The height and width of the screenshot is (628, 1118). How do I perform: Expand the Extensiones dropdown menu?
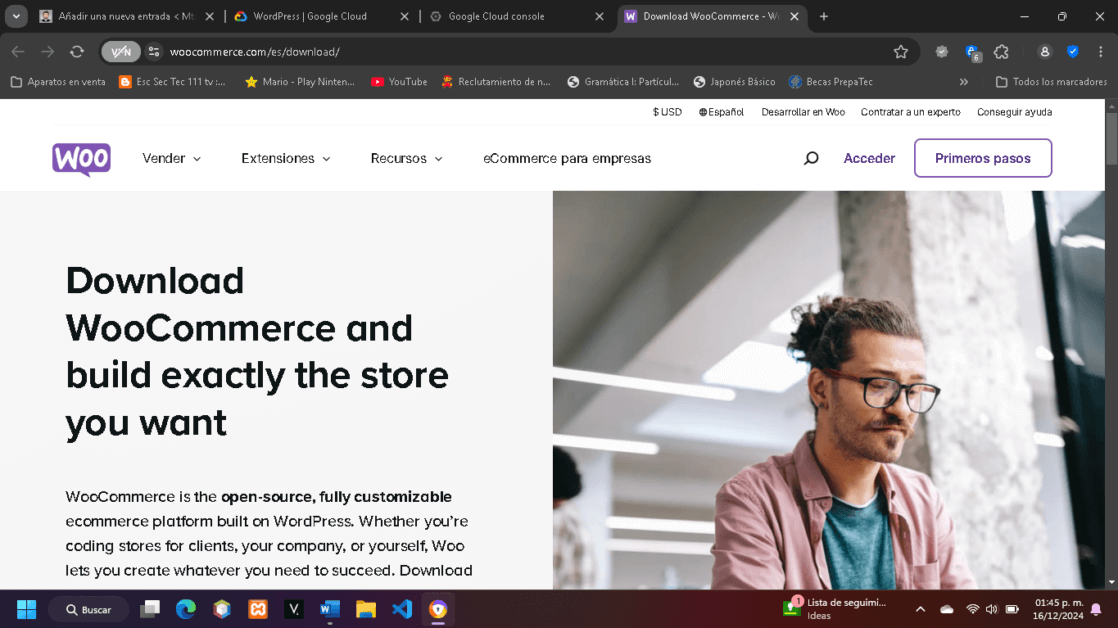286,158
